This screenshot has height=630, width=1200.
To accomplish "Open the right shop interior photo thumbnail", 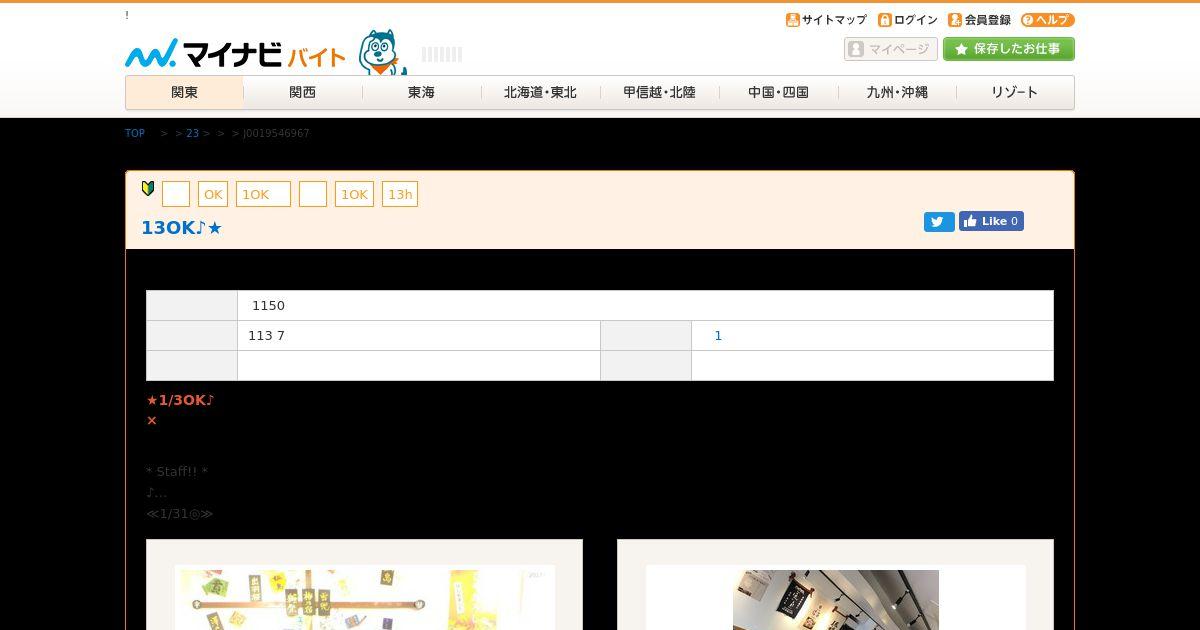I will 836,598.
